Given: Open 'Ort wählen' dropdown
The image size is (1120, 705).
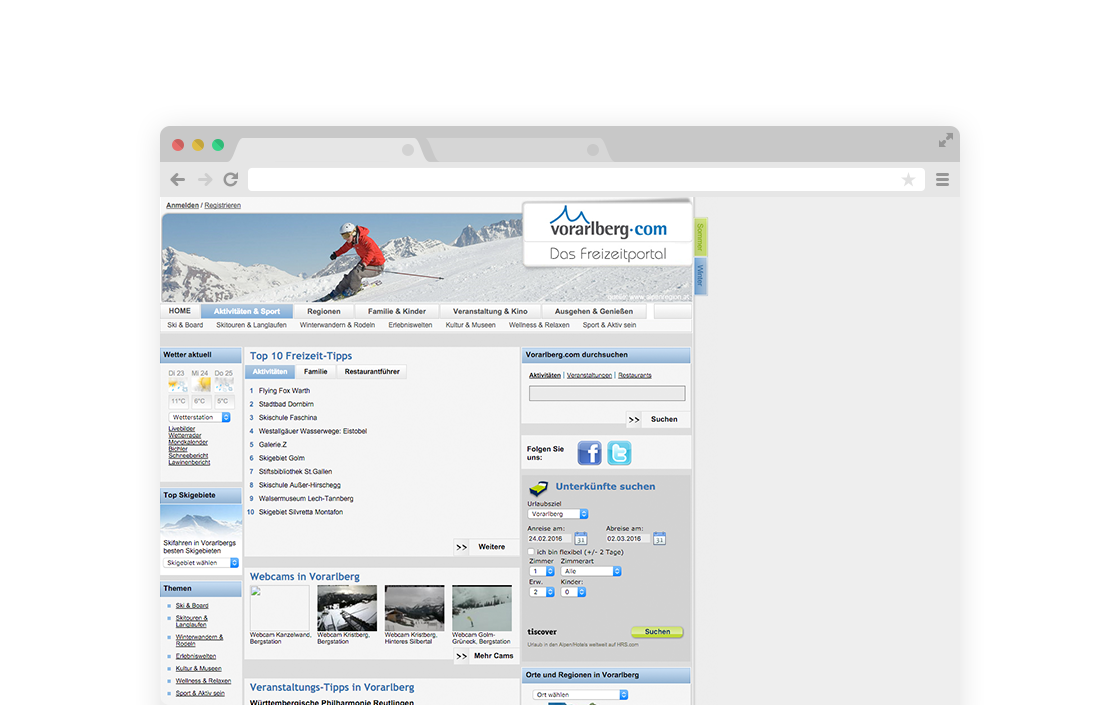Looking at the screenshot, I should click(x=580, y=695).
